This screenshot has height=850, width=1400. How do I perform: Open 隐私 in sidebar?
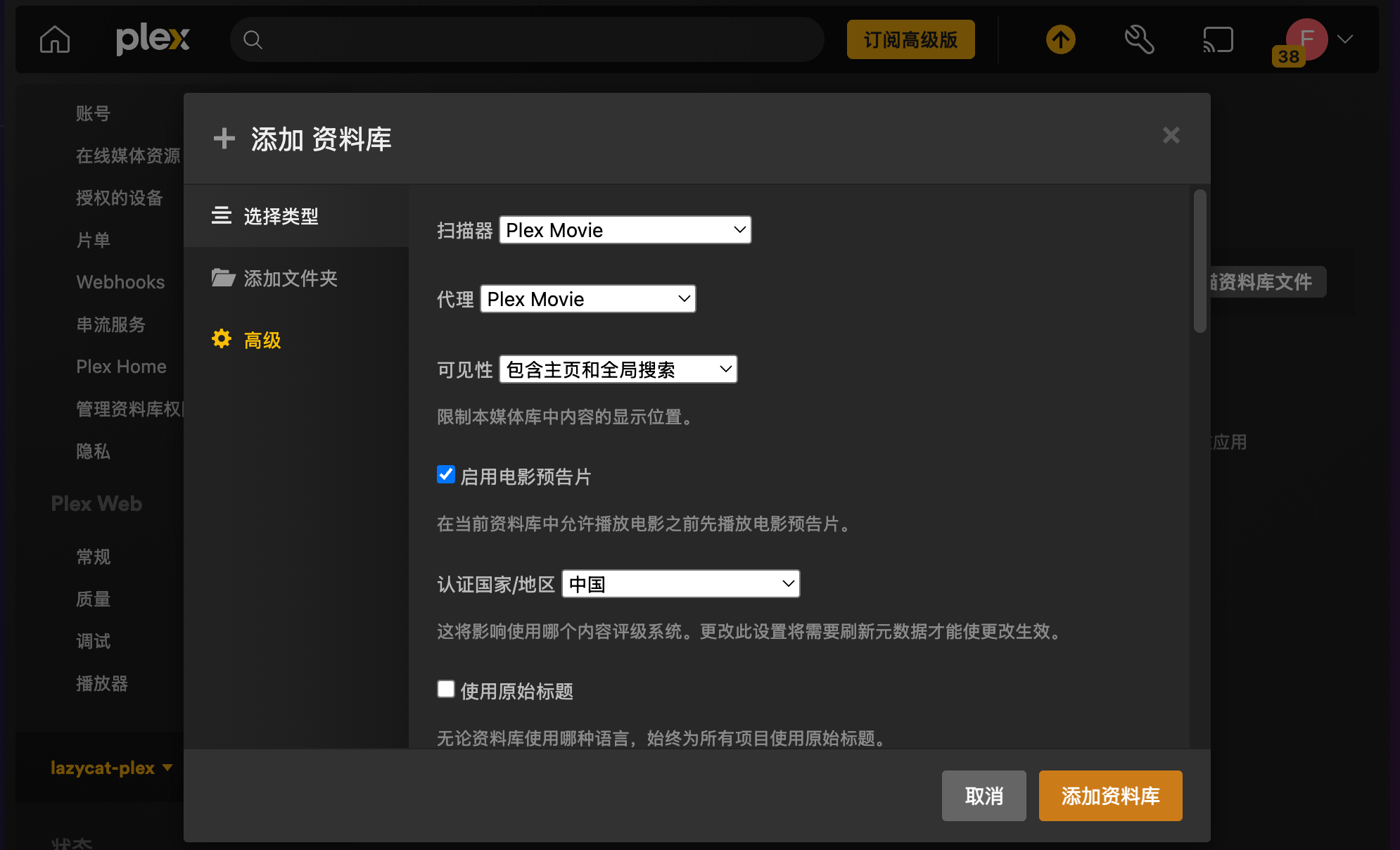(93, 451)
